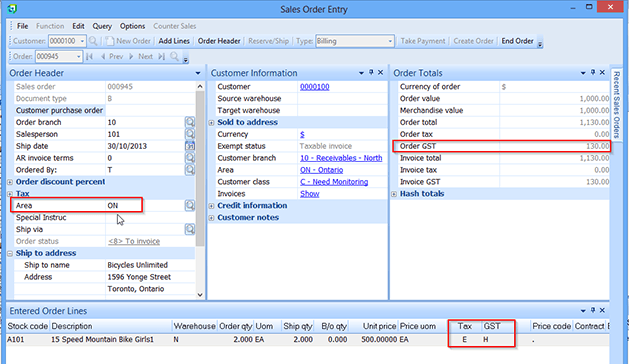Open the Edit menu
The height and width of the screenshot is (364, 629).
pyautogui.click(x=78, y=26)
